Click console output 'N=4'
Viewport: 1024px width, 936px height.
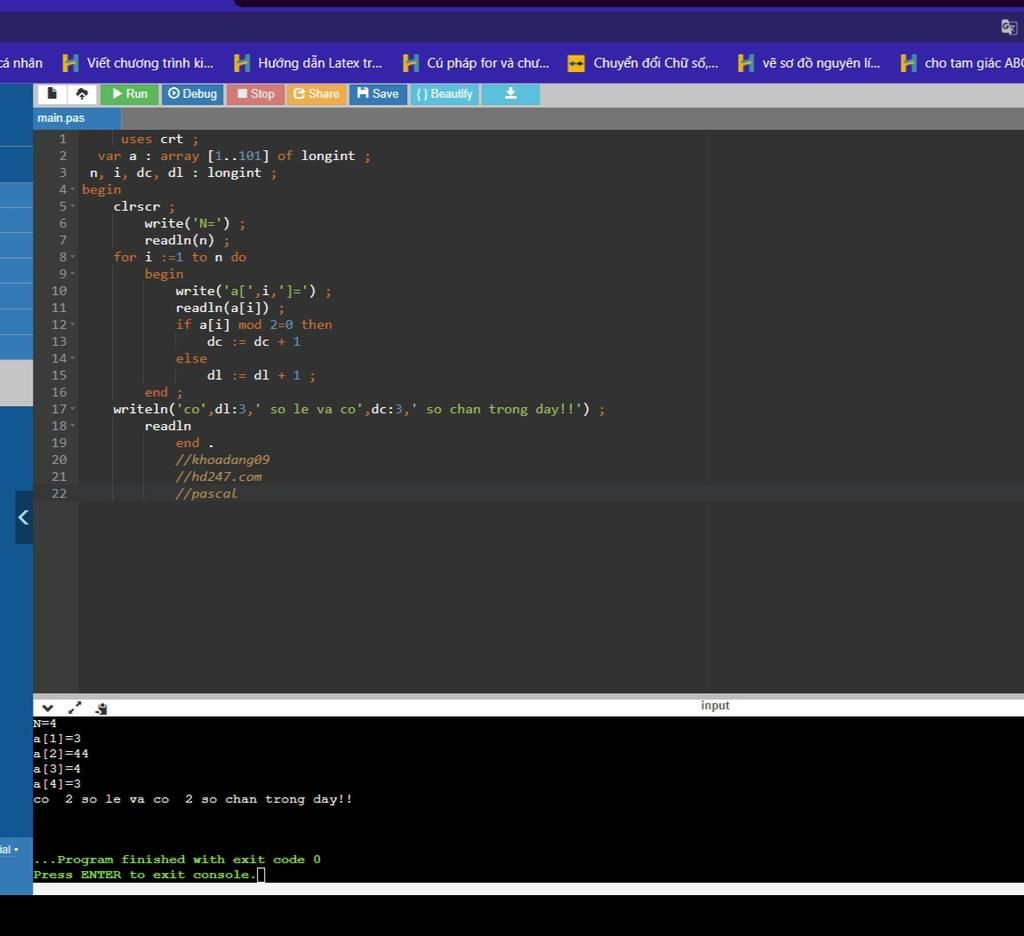click(x=45, y=724)
